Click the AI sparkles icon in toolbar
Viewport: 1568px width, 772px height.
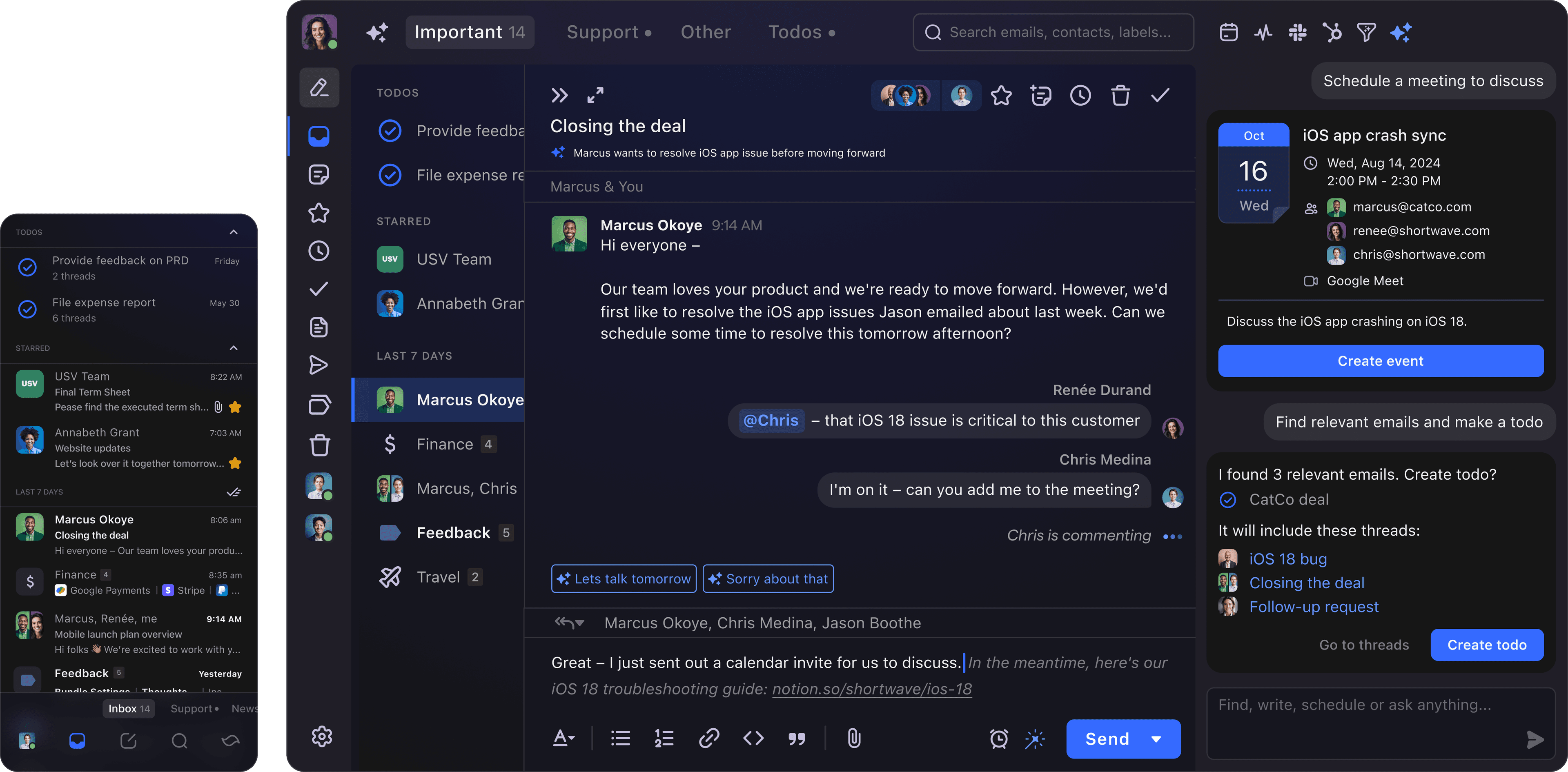coord(1400,32)
